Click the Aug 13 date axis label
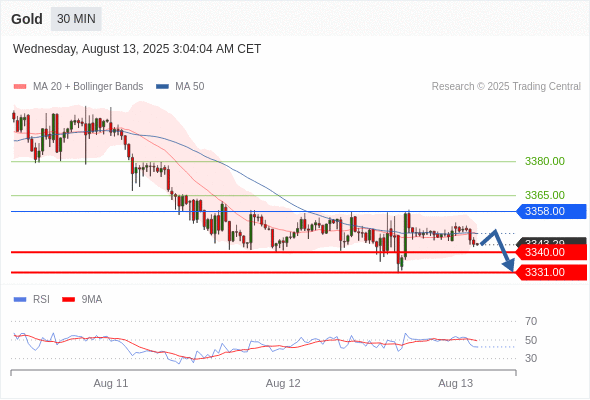 (x=455, y=383)
